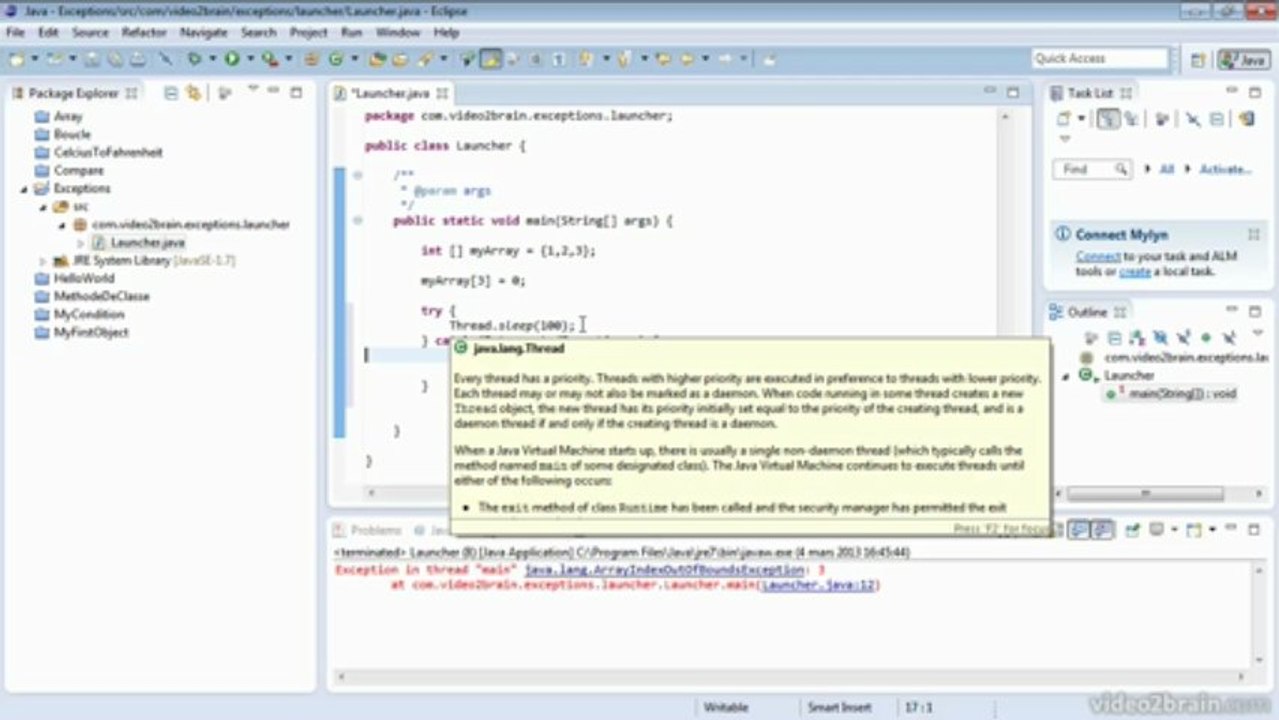Viewport: 1279px width, 720px height.
Task: Click Synchronize Changed icon in Task List
Action: (1246, 118)
